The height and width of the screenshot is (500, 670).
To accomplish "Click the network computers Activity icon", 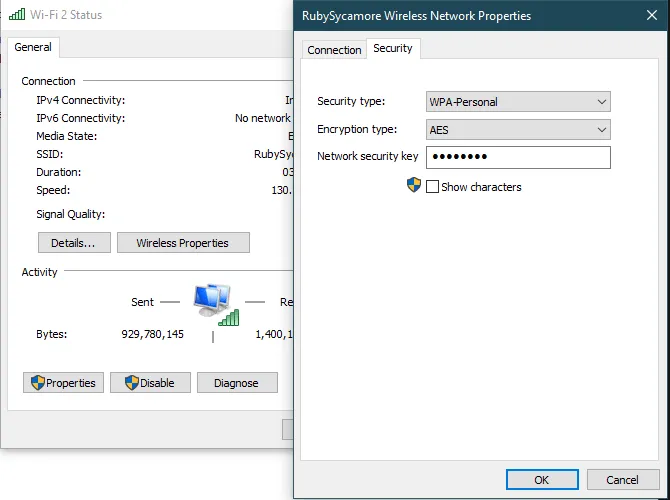I will [212, 297].
